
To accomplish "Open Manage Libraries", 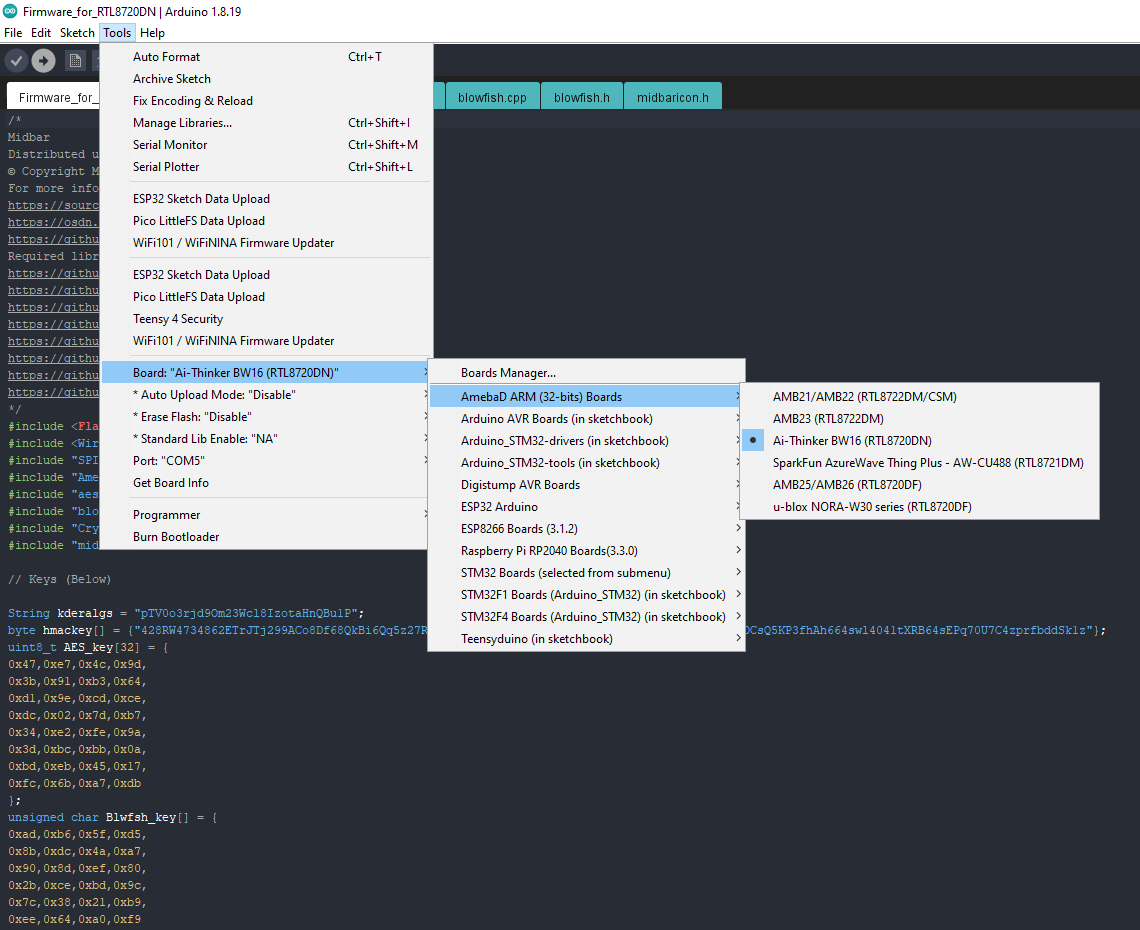I will tap(182, 123).
